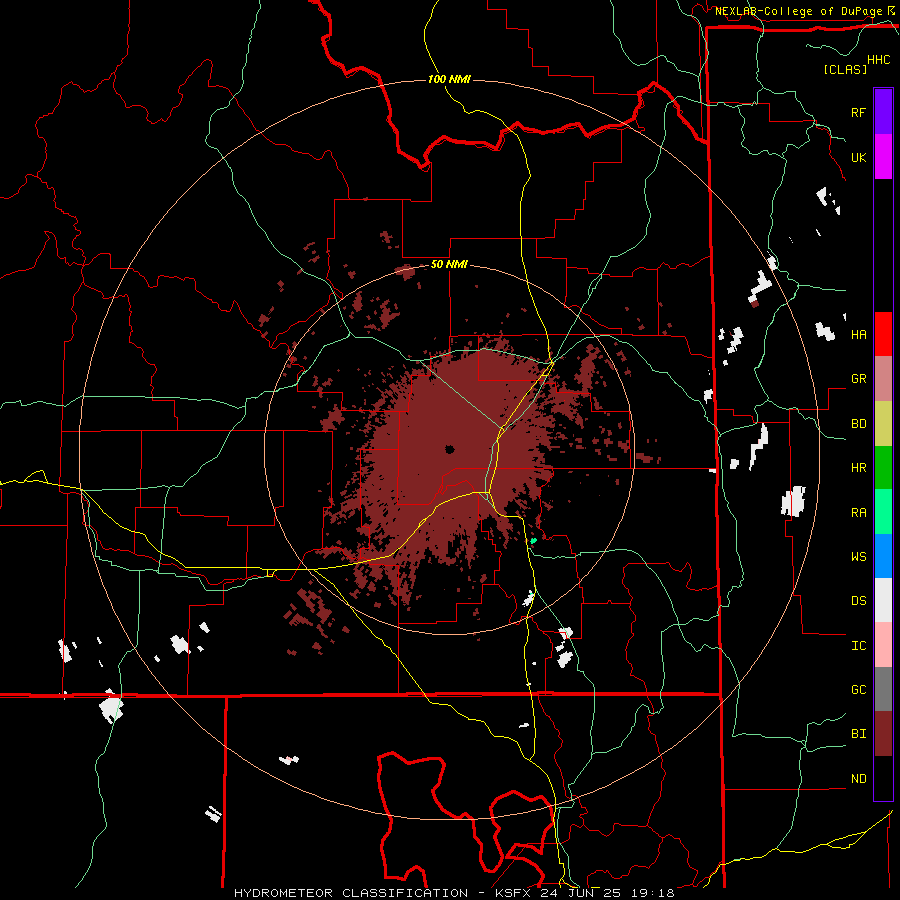The width and height of the screenshot is (900, 900).
Task: Click the 19:18 timestamp
Action: click(655, 893)
